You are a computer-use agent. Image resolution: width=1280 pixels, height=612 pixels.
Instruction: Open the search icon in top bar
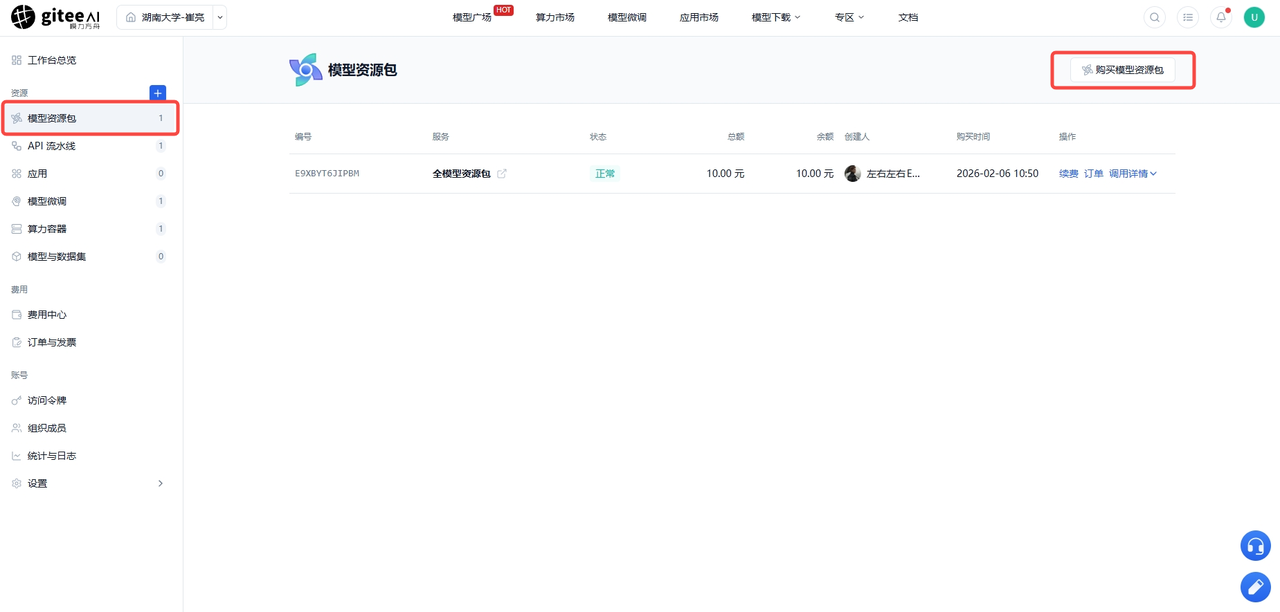[x=1155, y=17]
